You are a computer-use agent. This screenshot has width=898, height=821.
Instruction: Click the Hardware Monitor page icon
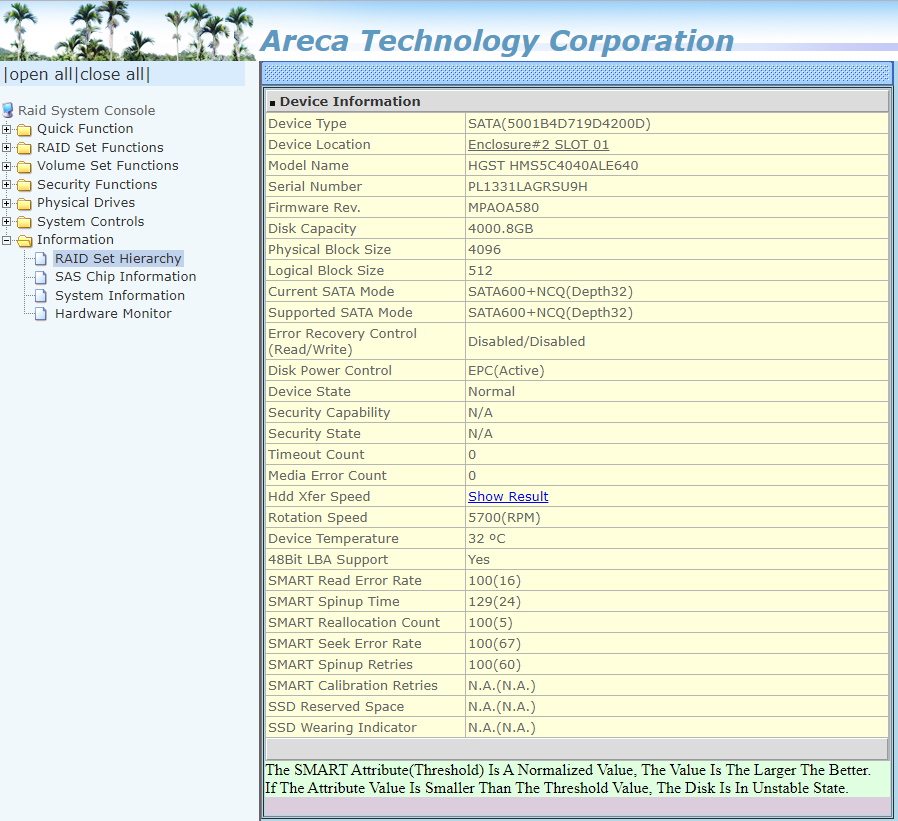click(x=41, y=314)
